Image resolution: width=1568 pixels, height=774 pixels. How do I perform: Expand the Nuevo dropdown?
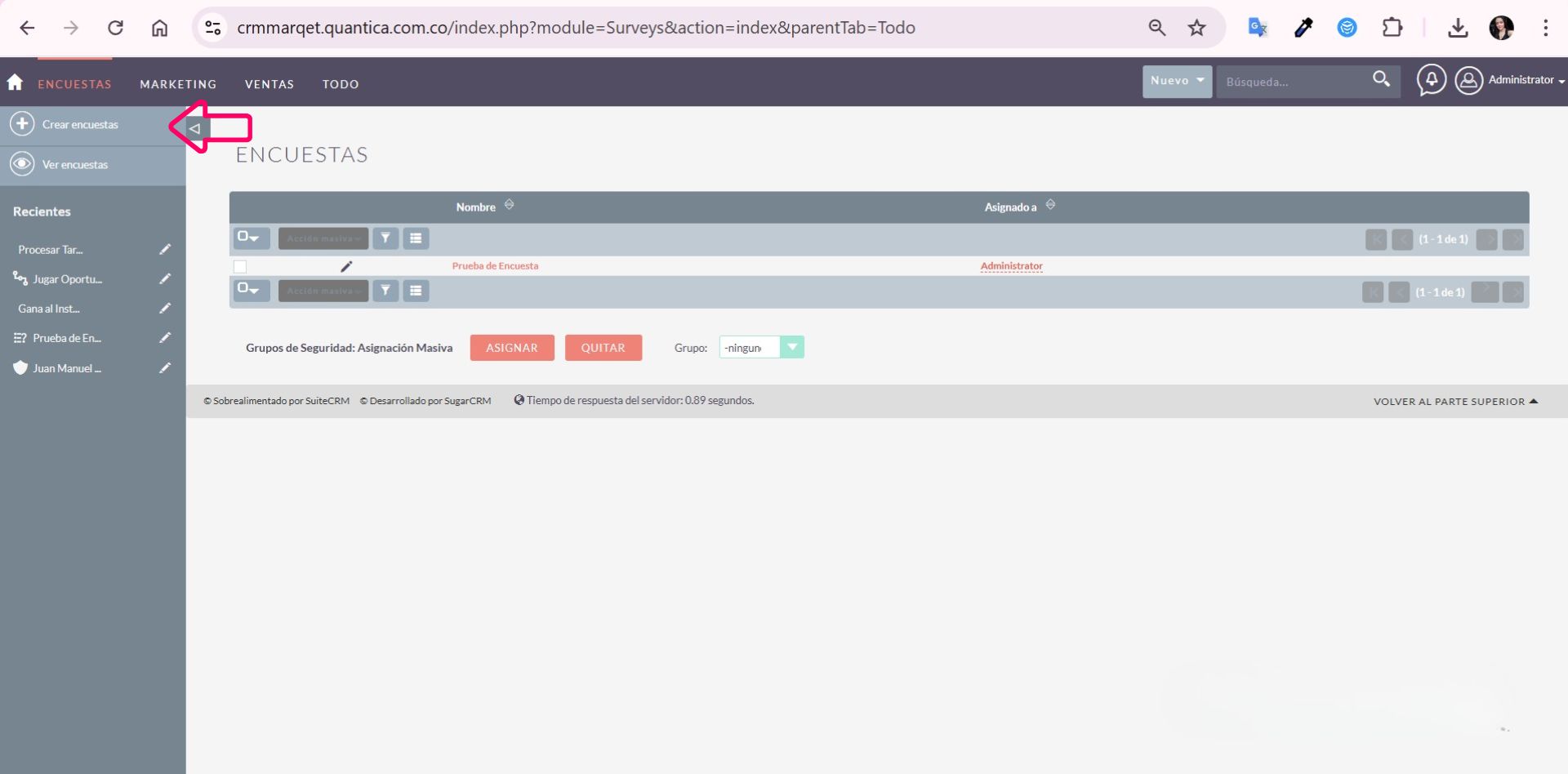pyautogui.click(x=1177, y=81)
